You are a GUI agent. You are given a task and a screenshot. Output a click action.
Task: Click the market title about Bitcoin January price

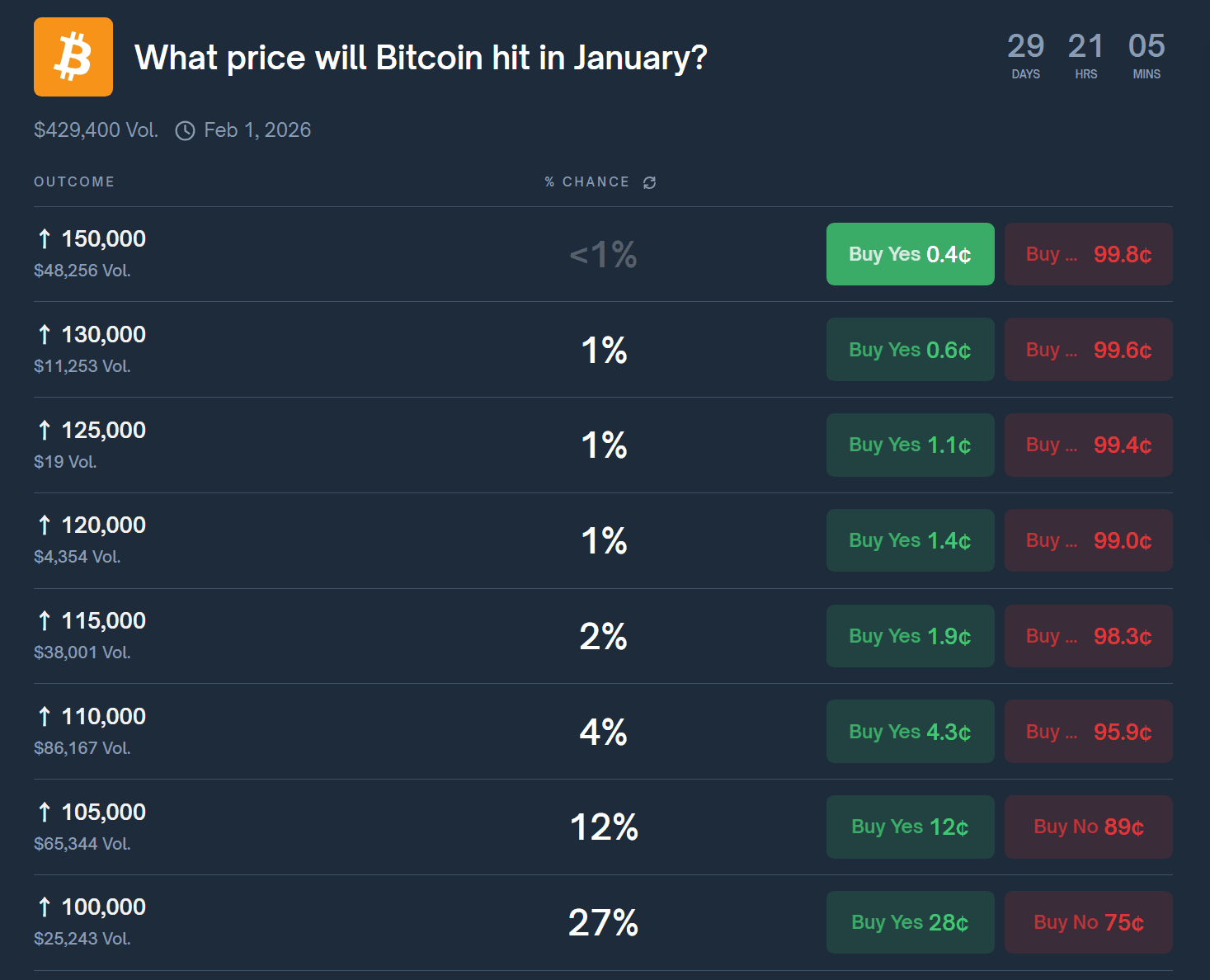tap(421, 58)
